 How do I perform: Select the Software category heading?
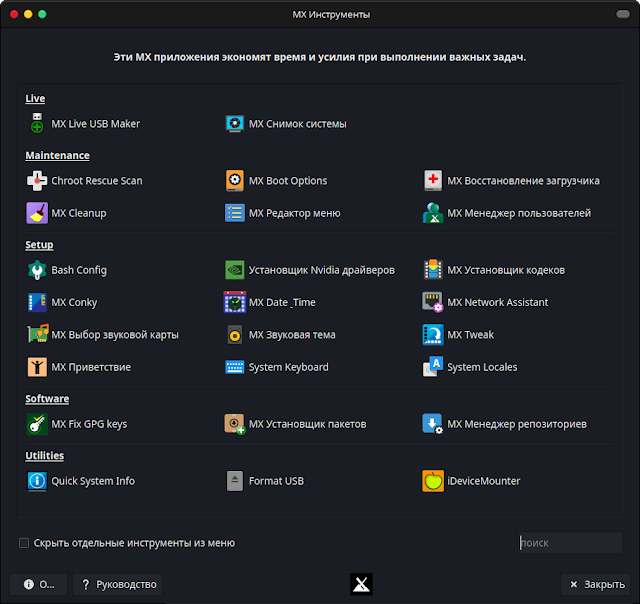pos(47,399)
